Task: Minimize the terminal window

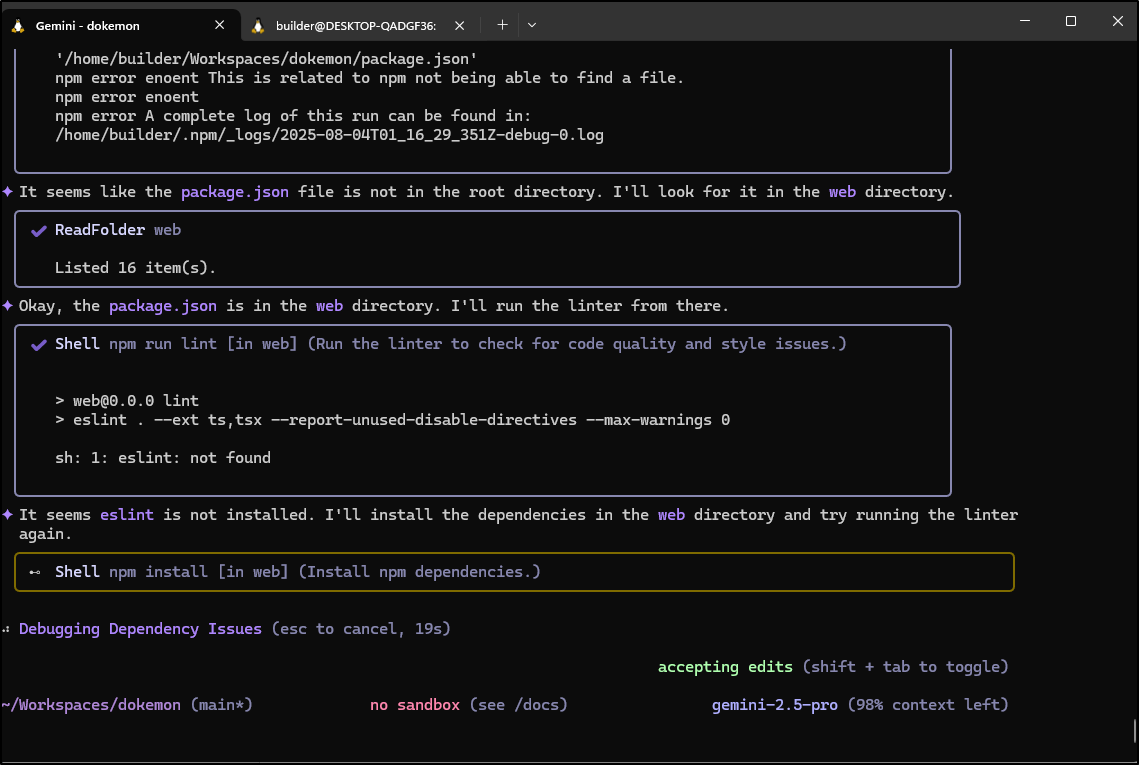Action: click(x=1025, y=21)
